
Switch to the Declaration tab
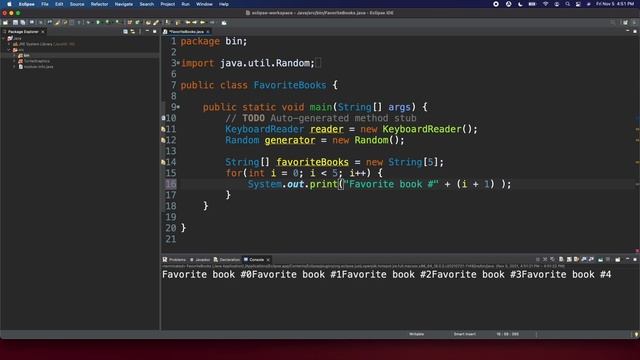(227, 260)
